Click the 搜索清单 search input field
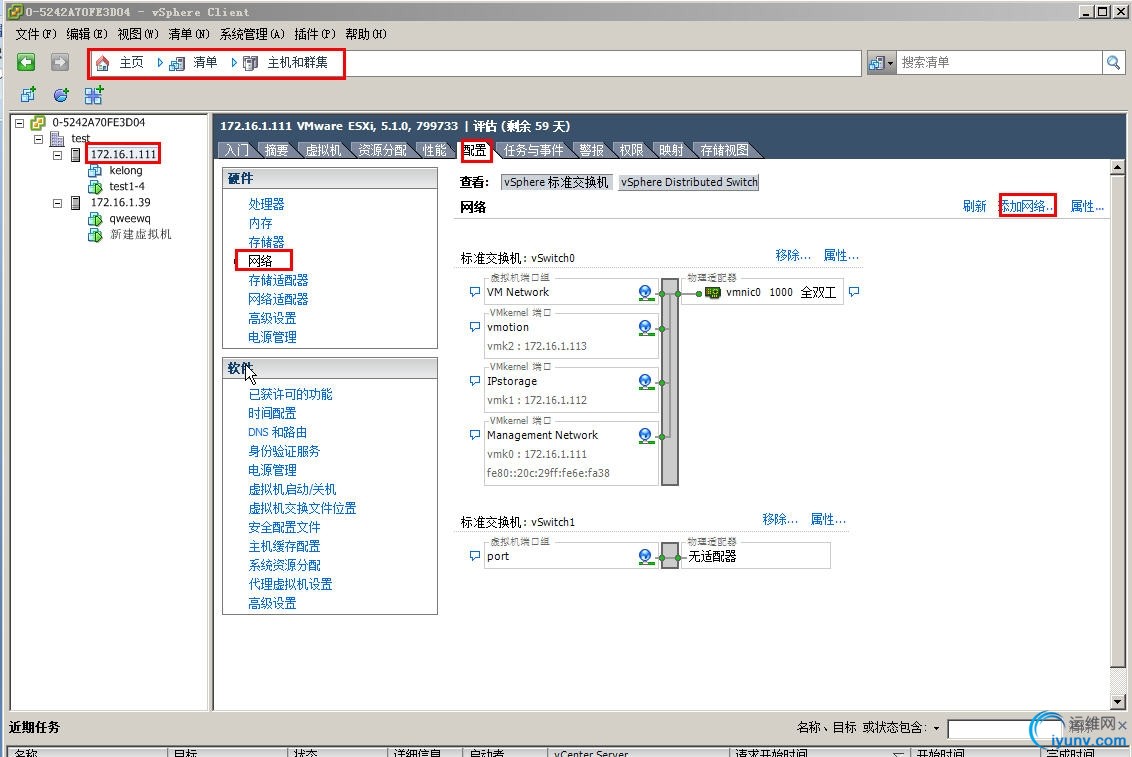This screenshot has width=1132, height=757. tap(999, 63)
